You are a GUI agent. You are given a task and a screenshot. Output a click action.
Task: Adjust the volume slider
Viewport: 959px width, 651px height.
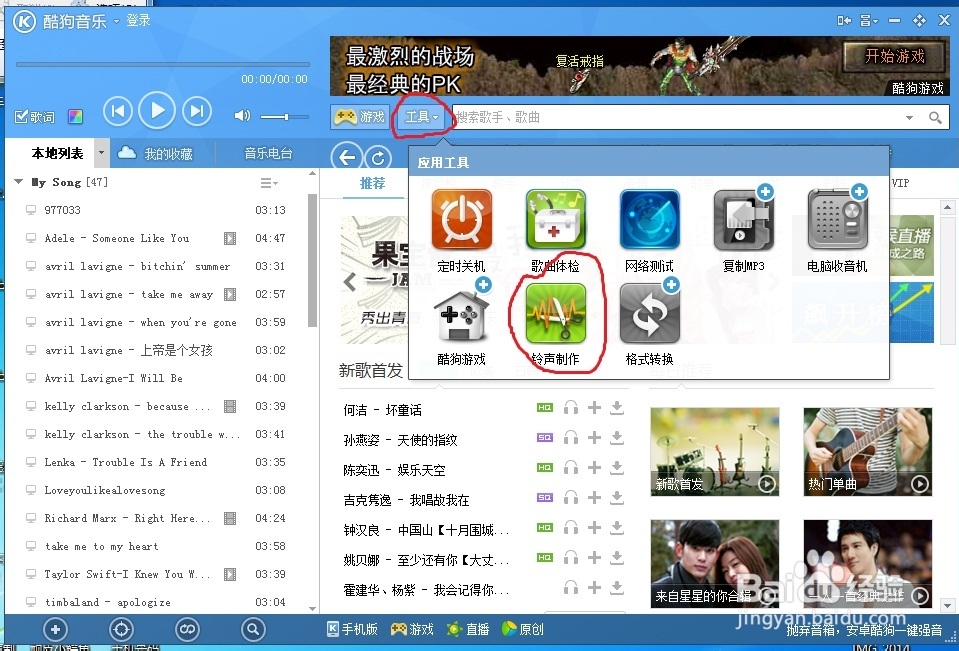tap(284, 116)
